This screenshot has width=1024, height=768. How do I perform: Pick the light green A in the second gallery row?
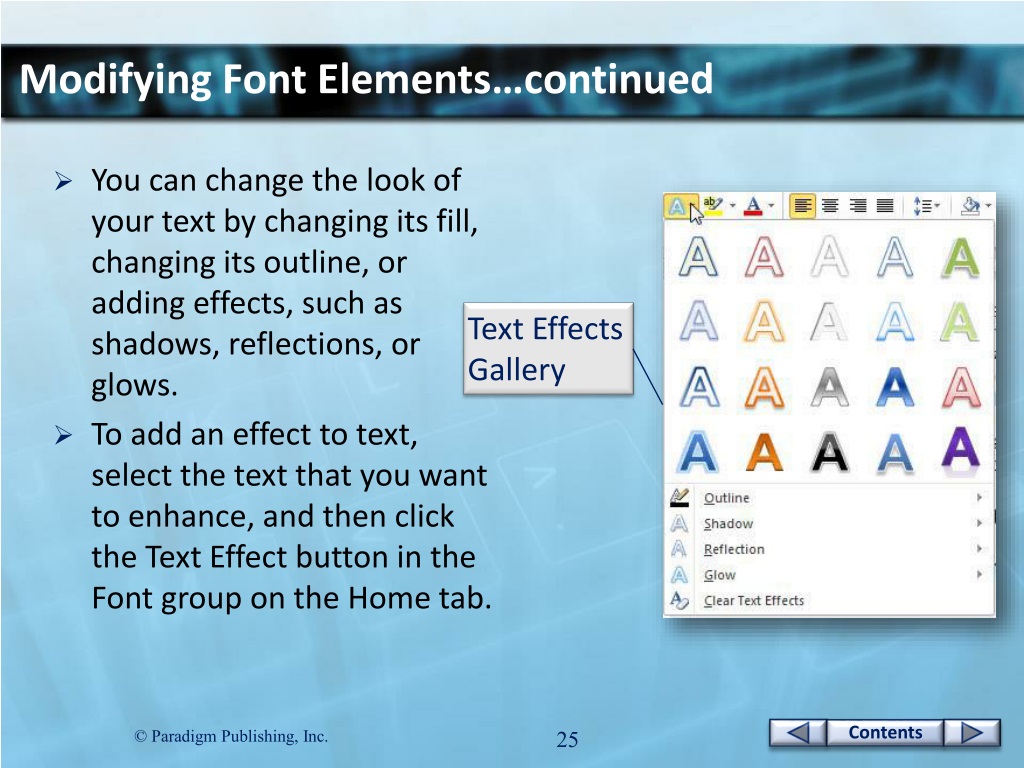tap(960, 321)
